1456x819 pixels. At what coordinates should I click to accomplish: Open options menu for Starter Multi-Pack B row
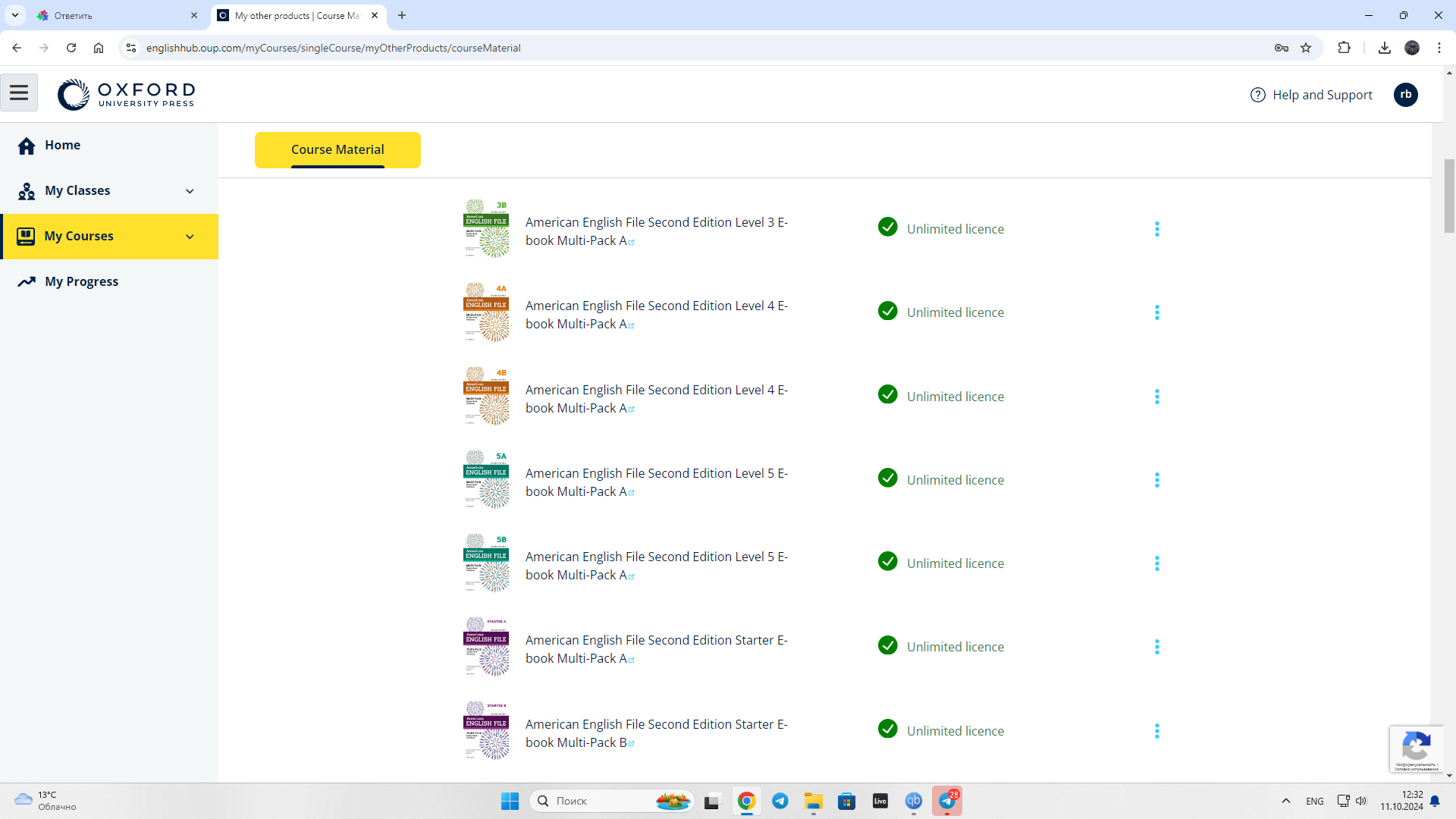pyautogui.click(x=1156, y=731)
